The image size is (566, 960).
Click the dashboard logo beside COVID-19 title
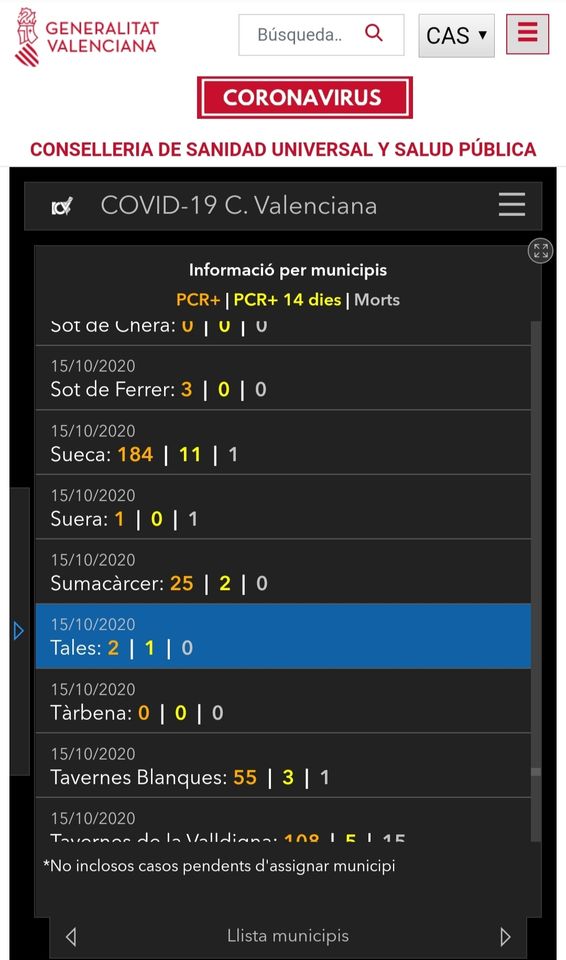(62, 206)
